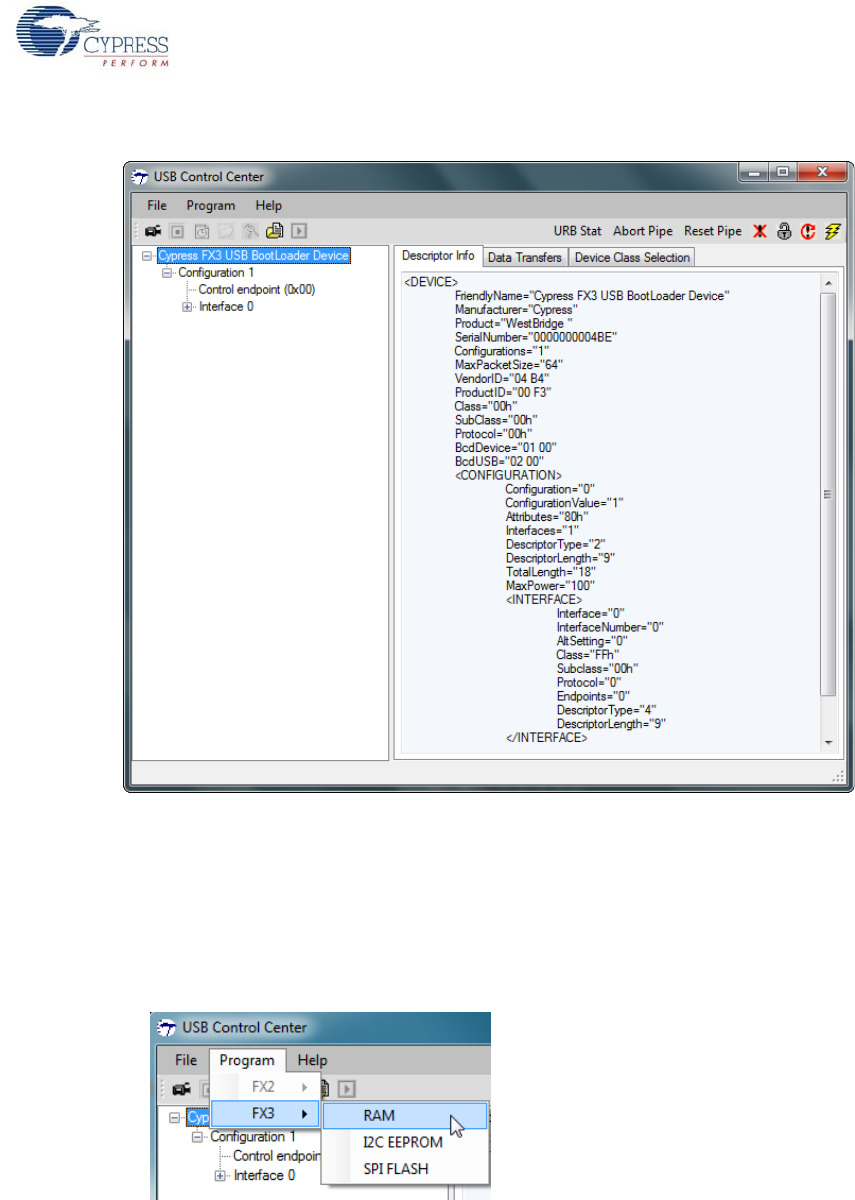Click the URB Stat button

pyautogui.click(x=577, y=231)
